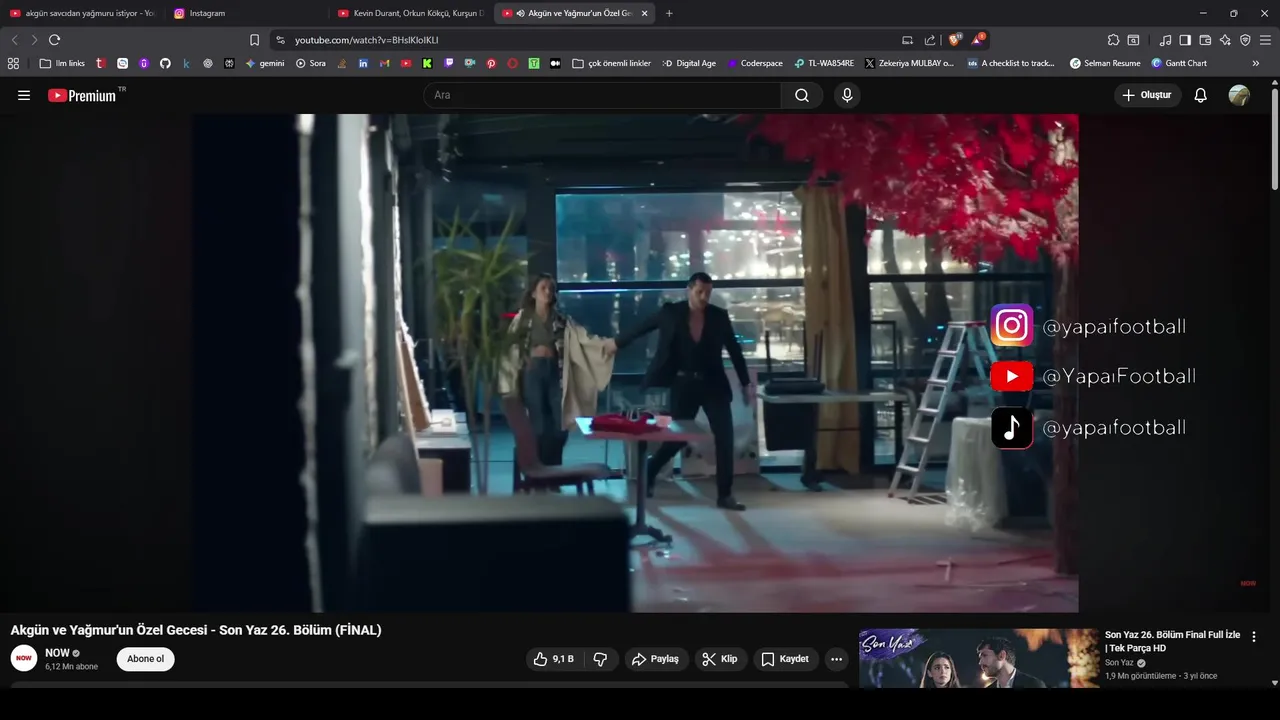Open the Selman Resume bookmark
Image resolution: width=1280 pixels, height=720 pixels.
click(1105, 63)
